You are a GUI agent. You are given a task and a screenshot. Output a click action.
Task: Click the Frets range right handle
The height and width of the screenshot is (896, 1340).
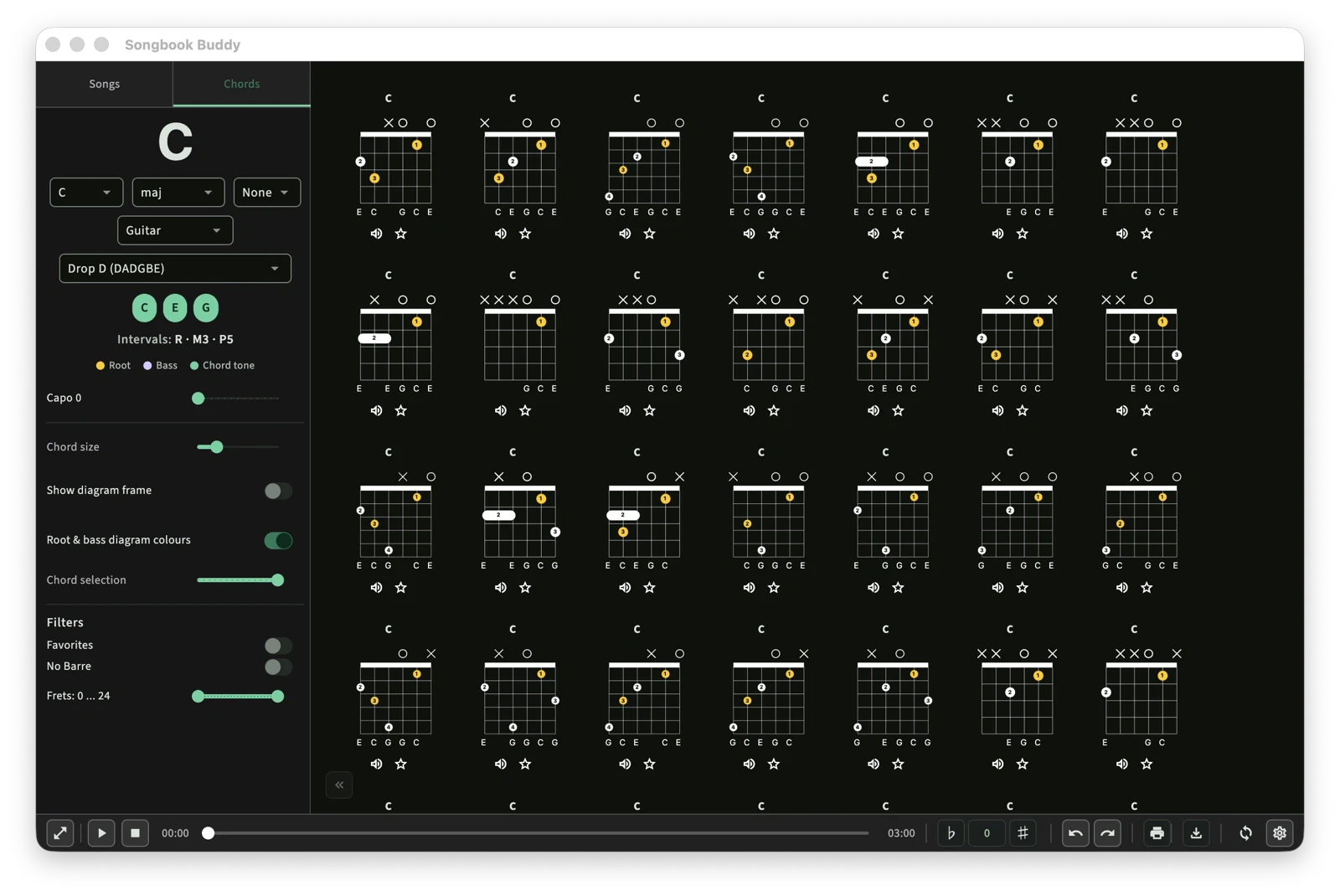pyautogui.click(x=278, y=696)
